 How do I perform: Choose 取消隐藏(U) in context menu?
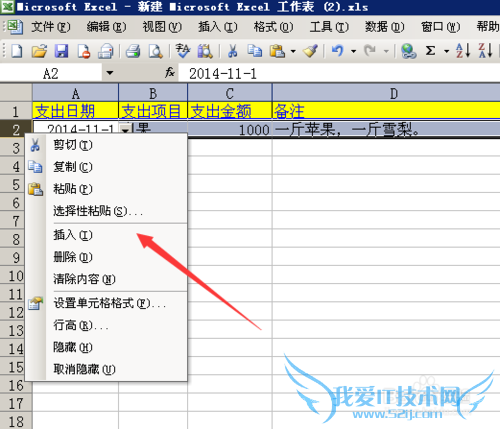coord(106,369)
